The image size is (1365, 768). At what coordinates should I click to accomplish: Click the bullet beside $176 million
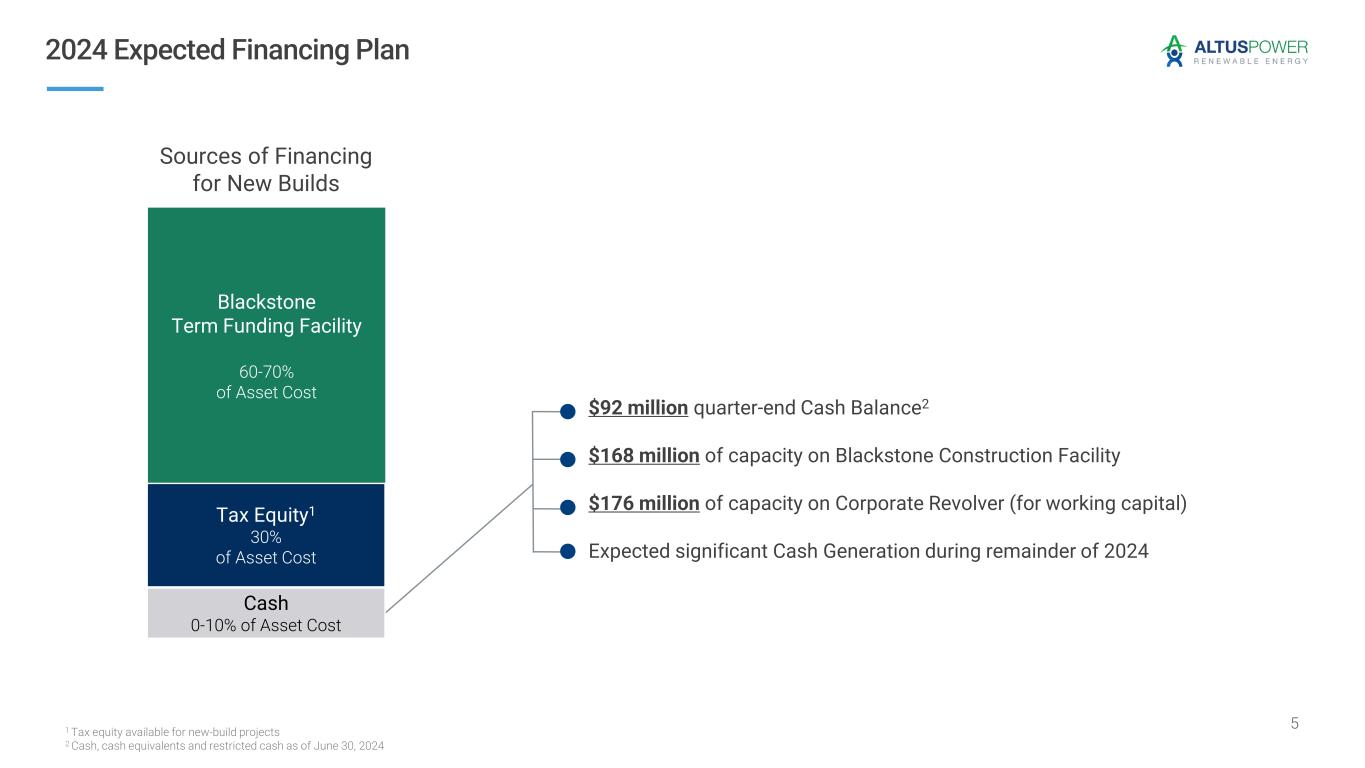tap(567, 507)
